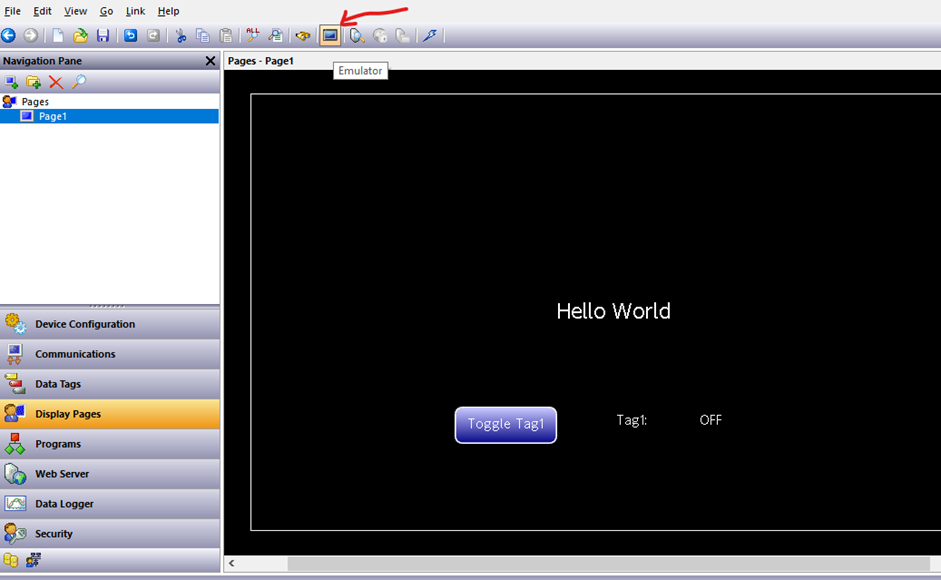Viewport: 941px width, 580px height.
Task: Click the horizontal scrollbar's left arrow
Action: click(232, 563)
